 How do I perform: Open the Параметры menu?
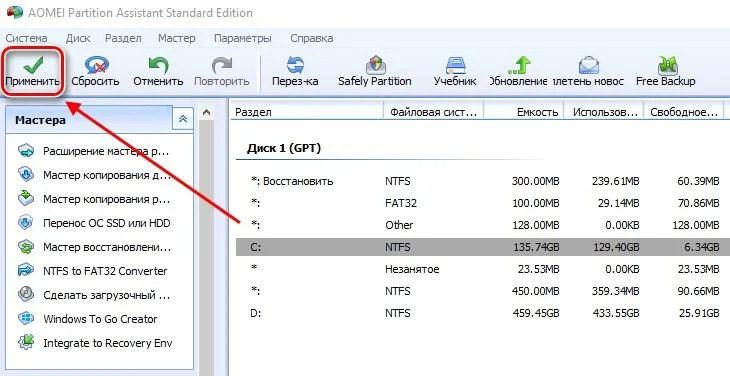(x=243, y=38)
